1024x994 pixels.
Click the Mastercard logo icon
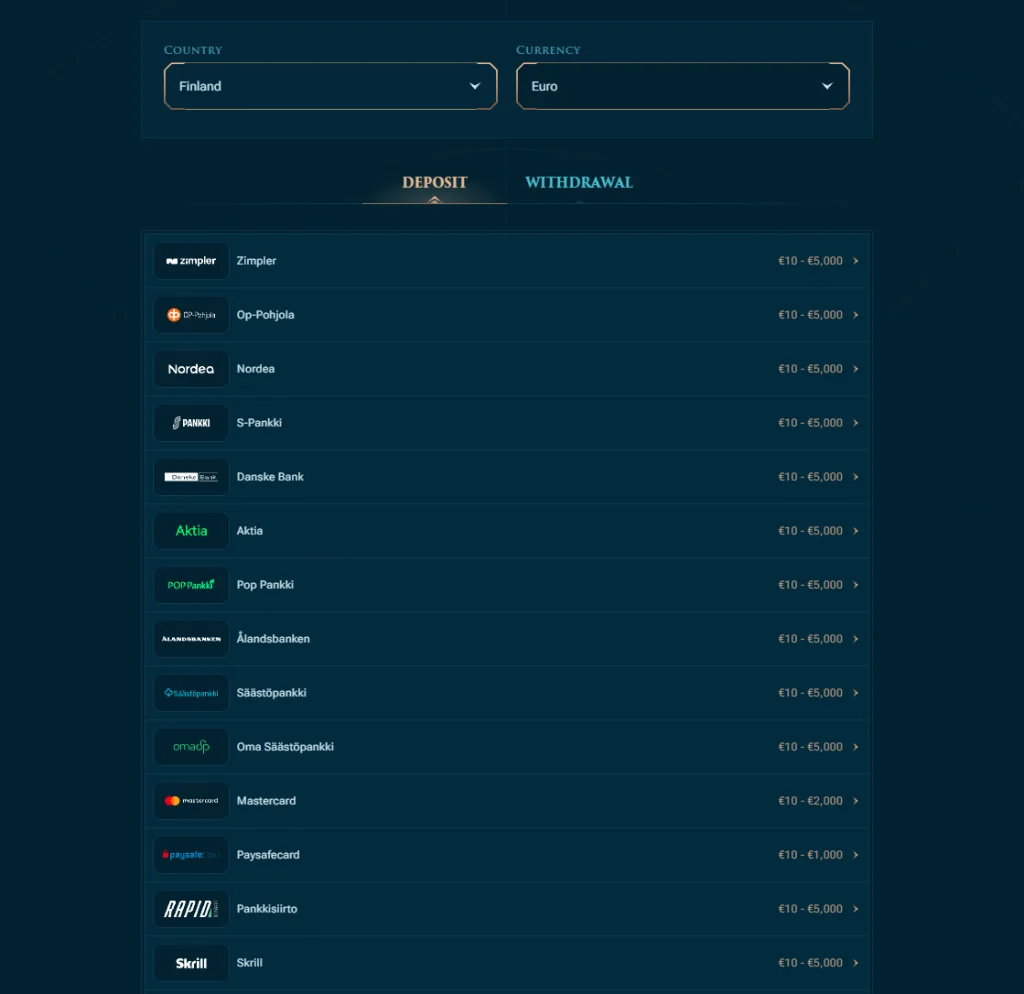191,801
